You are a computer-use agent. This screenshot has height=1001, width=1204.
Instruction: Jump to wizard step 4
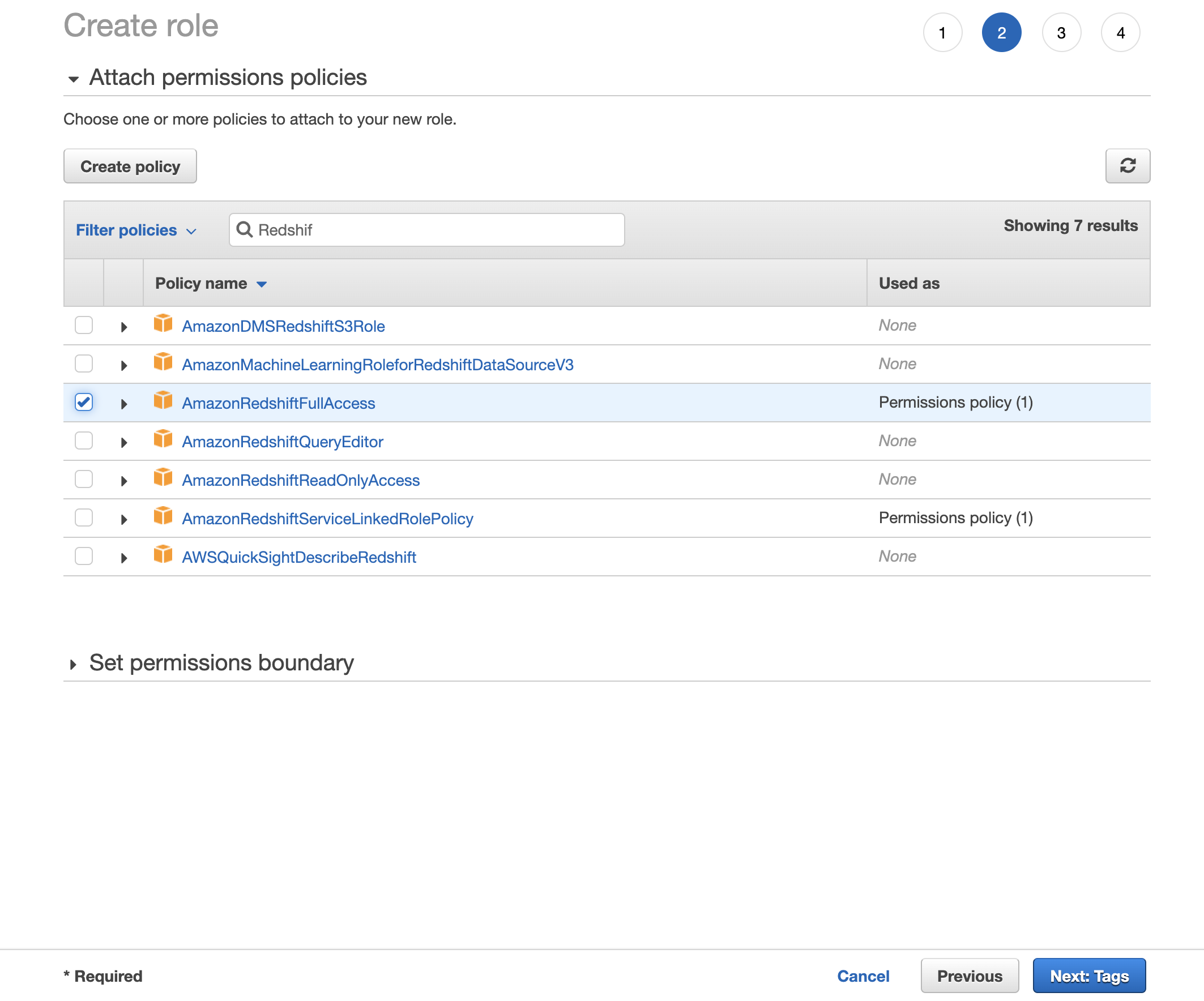pyautogui.click(x=1120, y=33)
